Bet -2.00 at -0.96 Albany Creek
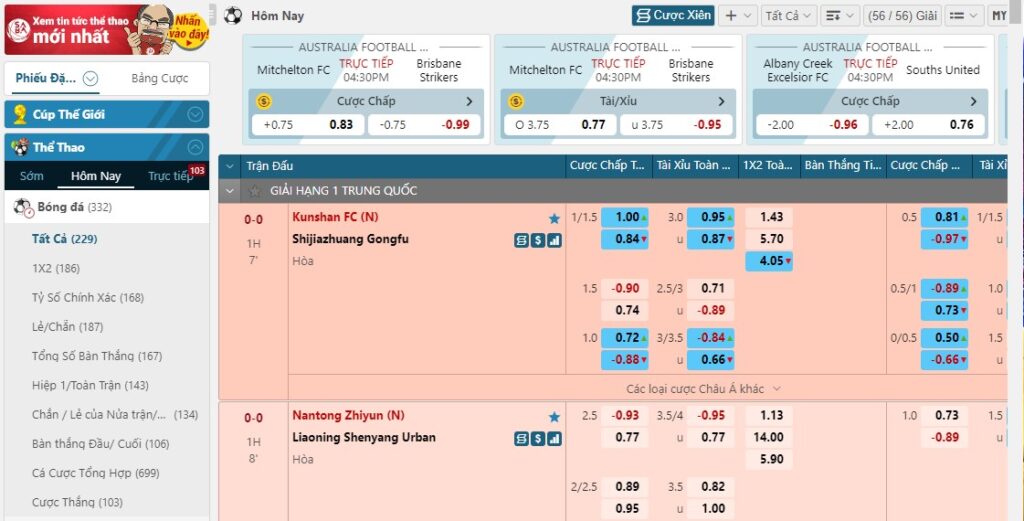This screenshot has height=521, width=1024. pyautogui.click(x=812, y=125)
